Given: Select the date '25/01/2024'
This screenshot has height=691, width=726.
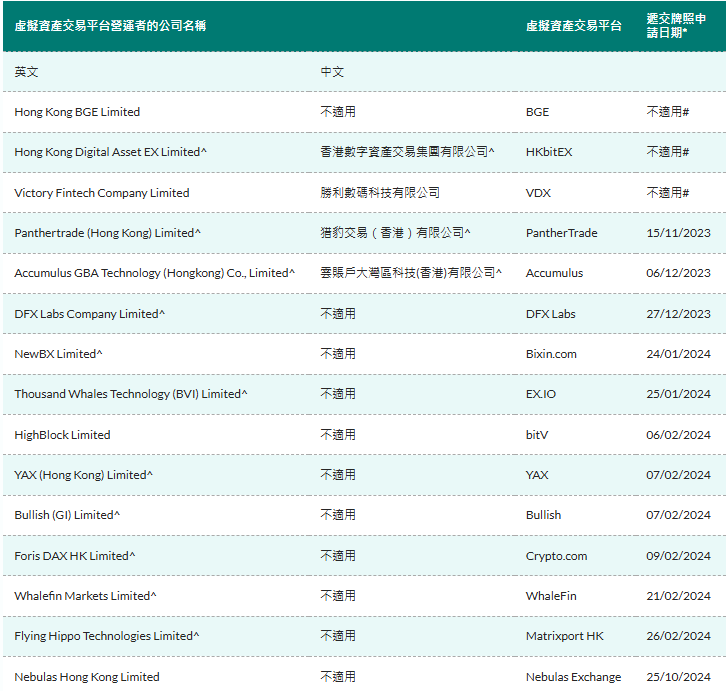Looking at the screenshot, I should [x=678, y=394].
